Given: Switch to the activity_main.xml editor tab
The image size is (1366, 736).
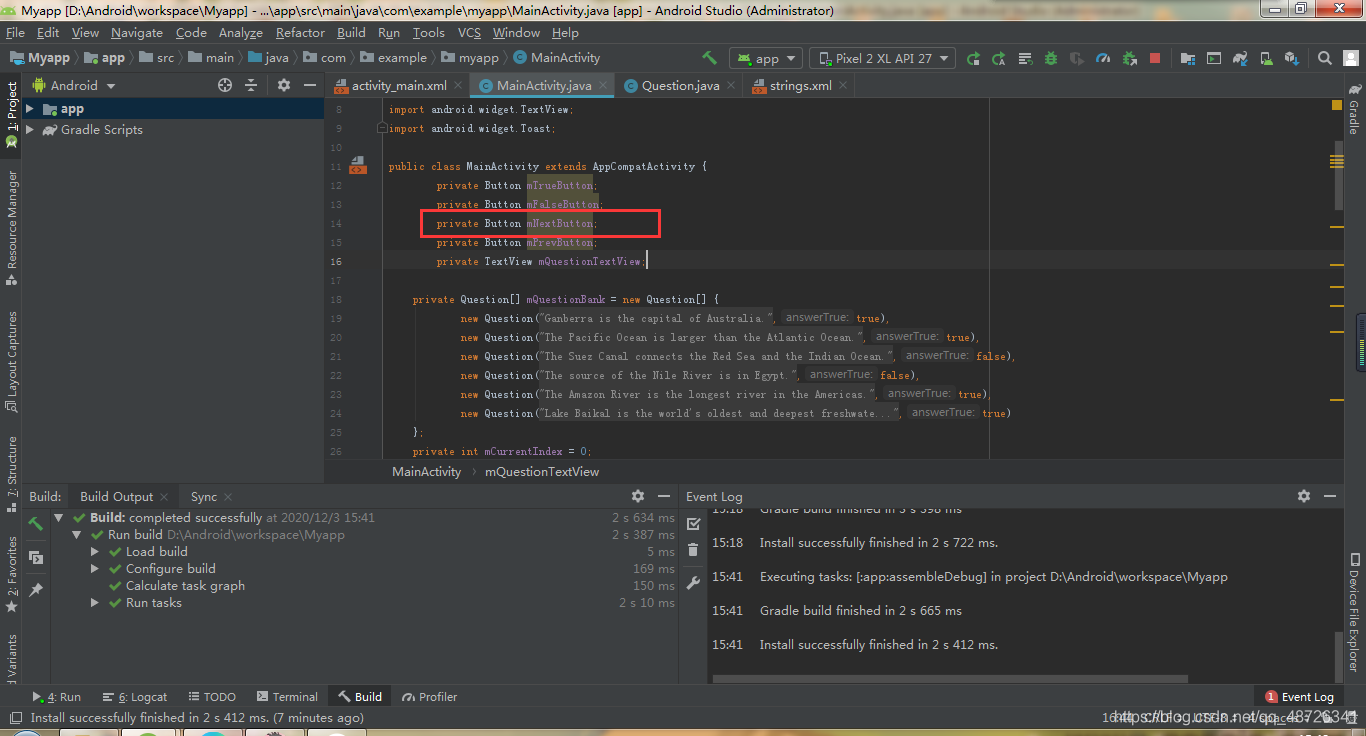Looking at the screenshot, I should click(x=398, y=85).
